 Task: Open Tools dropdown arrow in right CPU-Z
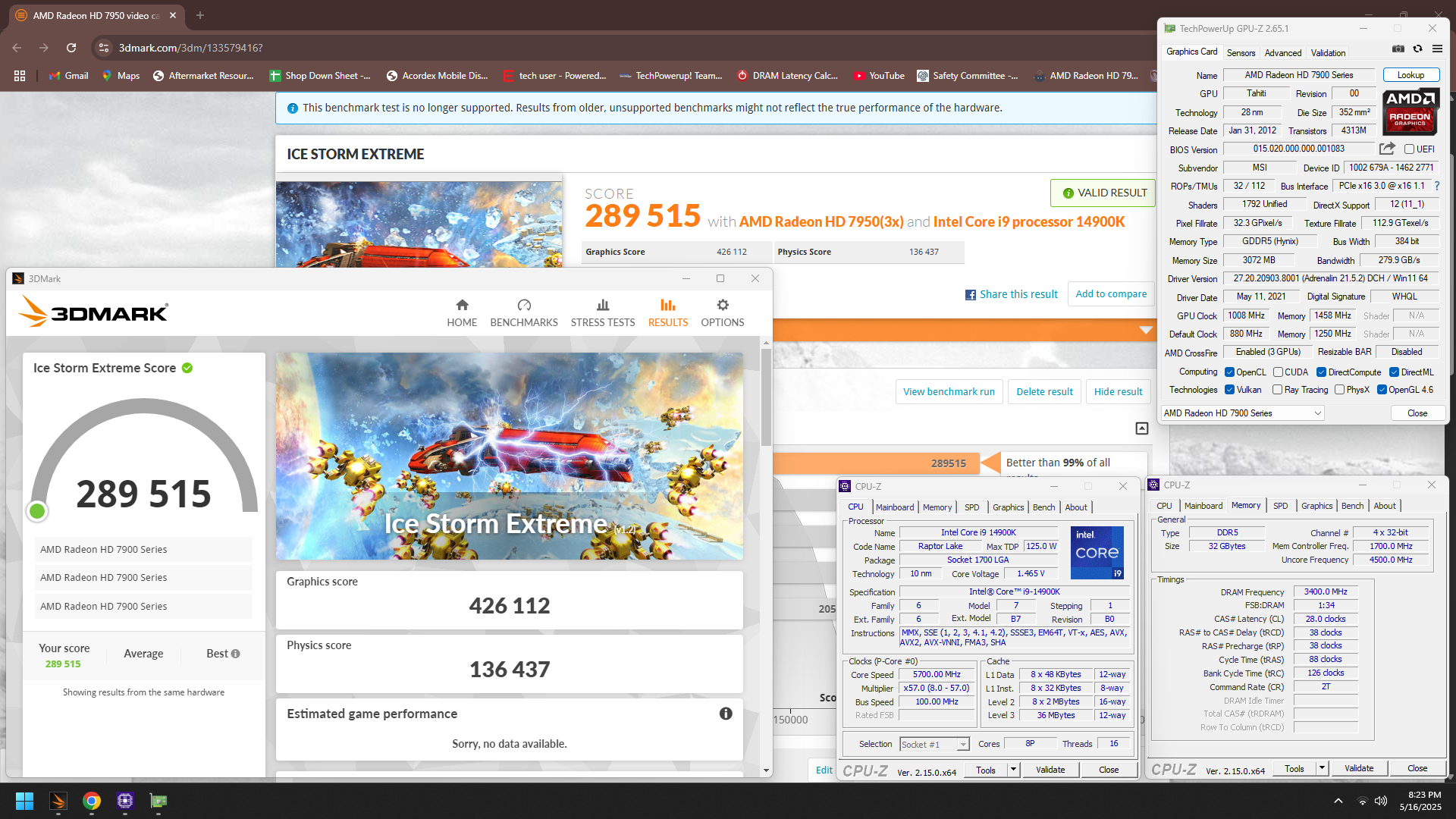click(1321, 768)
